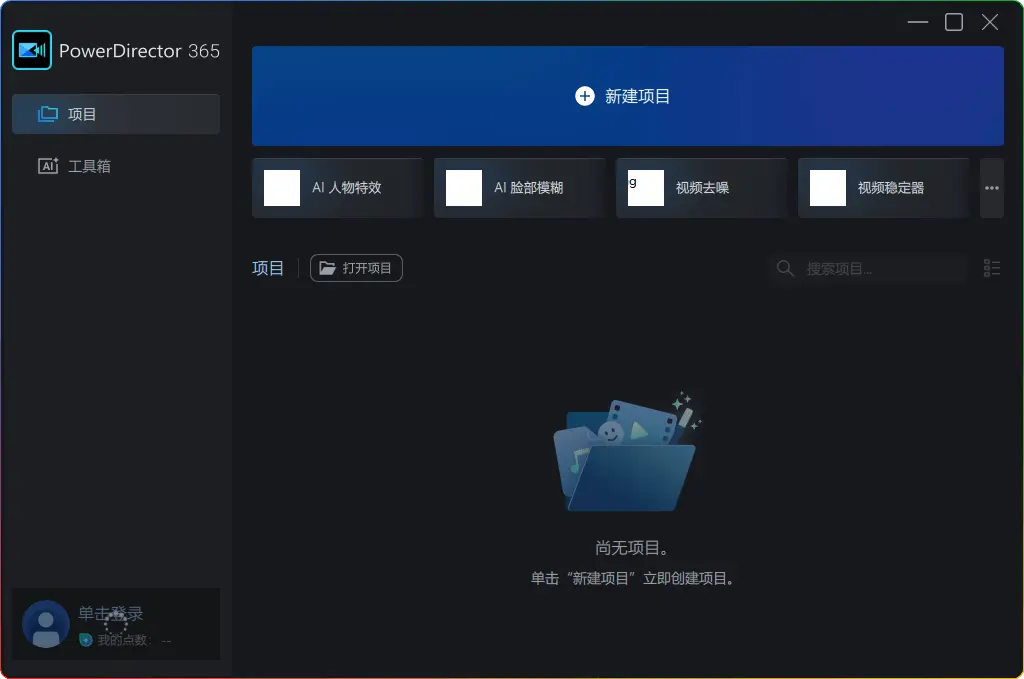Open the 视频去噪 tool tile
This screenshot has height=679, width=1024.
pos(701,188)
